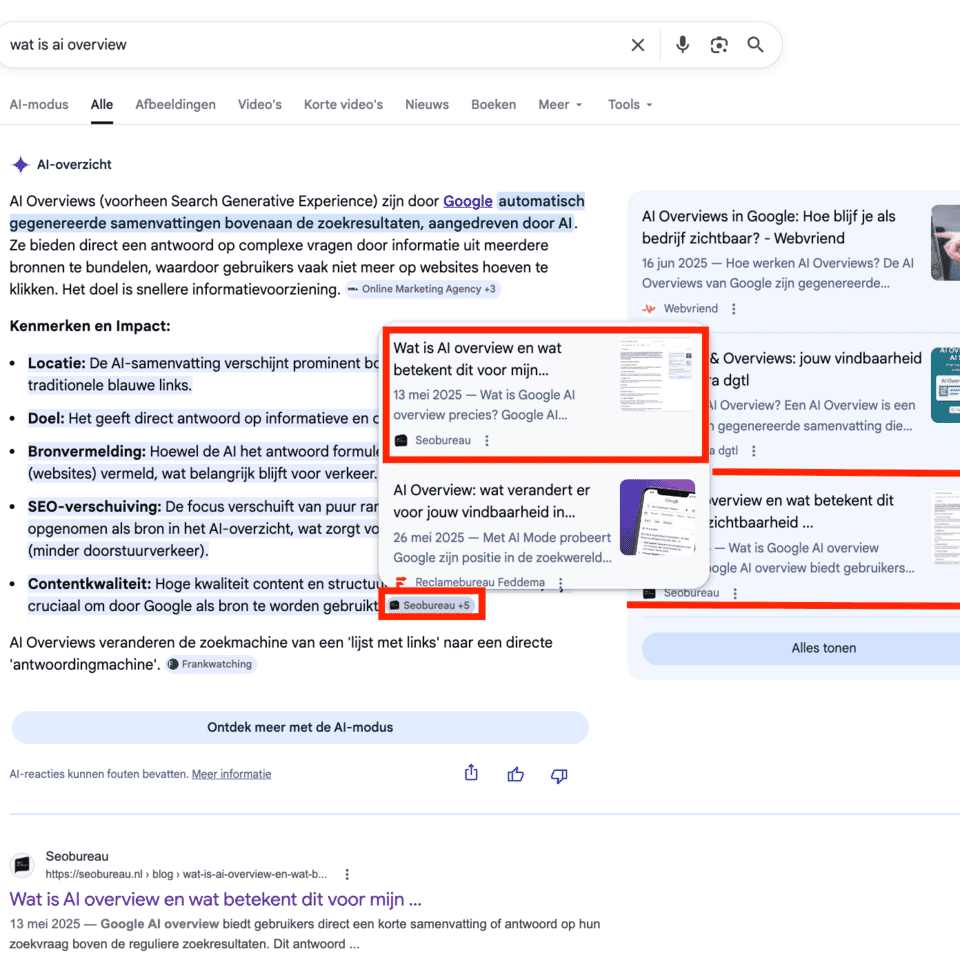Viewport: 960px width, 960px height.
Task: Show all sources via Alles tonen
Action: pyautogui.click(x=823, y=648)
